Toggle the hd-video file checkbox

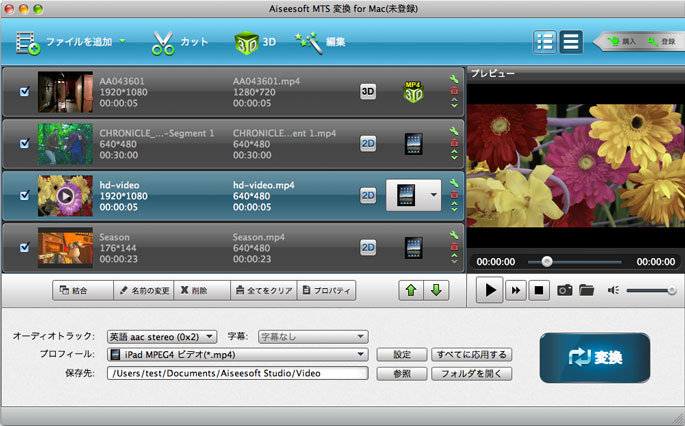[25, 196]
